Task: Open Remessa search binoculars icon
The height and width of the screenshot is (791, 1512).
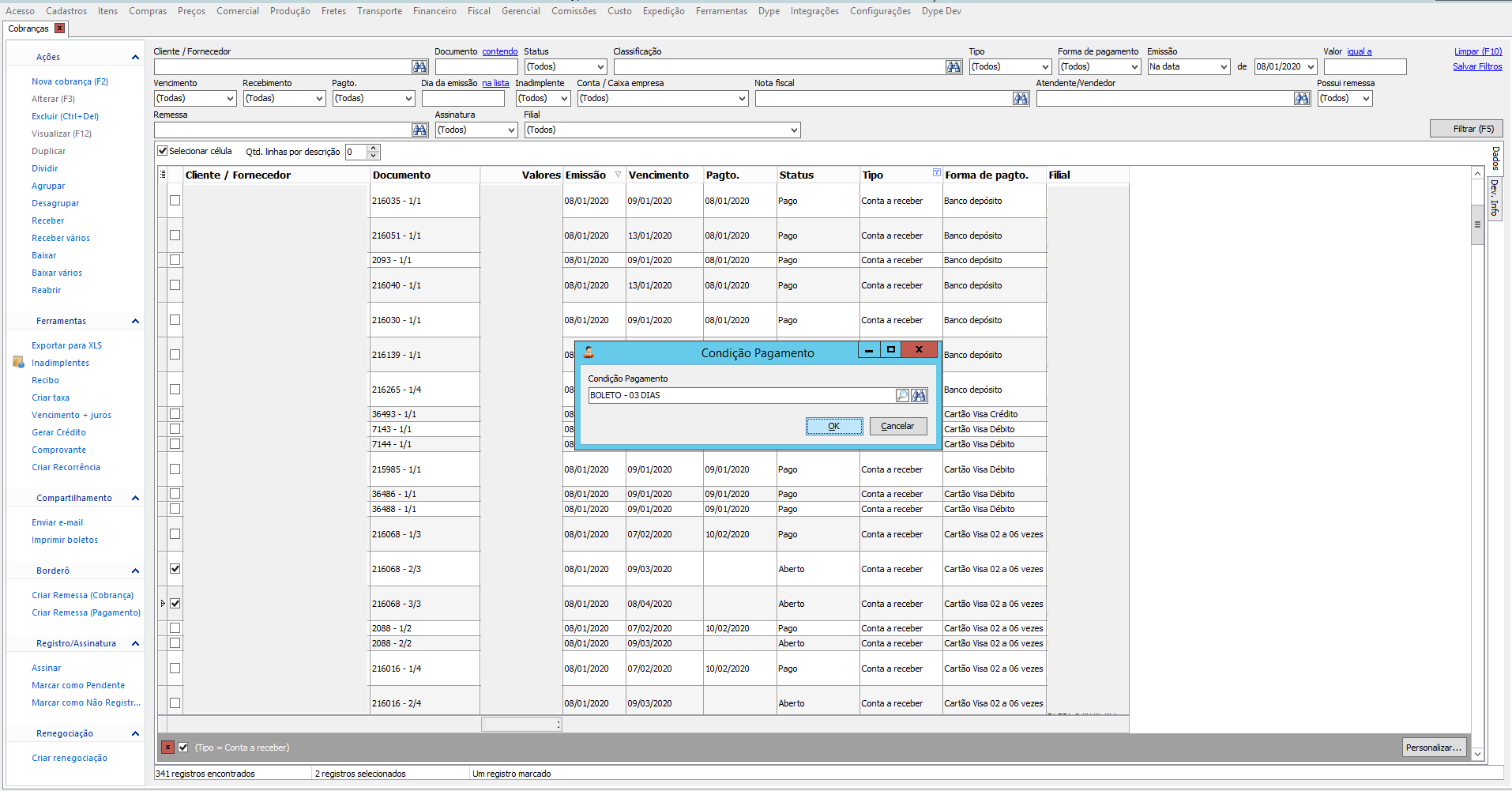Action: pos(419,130)
